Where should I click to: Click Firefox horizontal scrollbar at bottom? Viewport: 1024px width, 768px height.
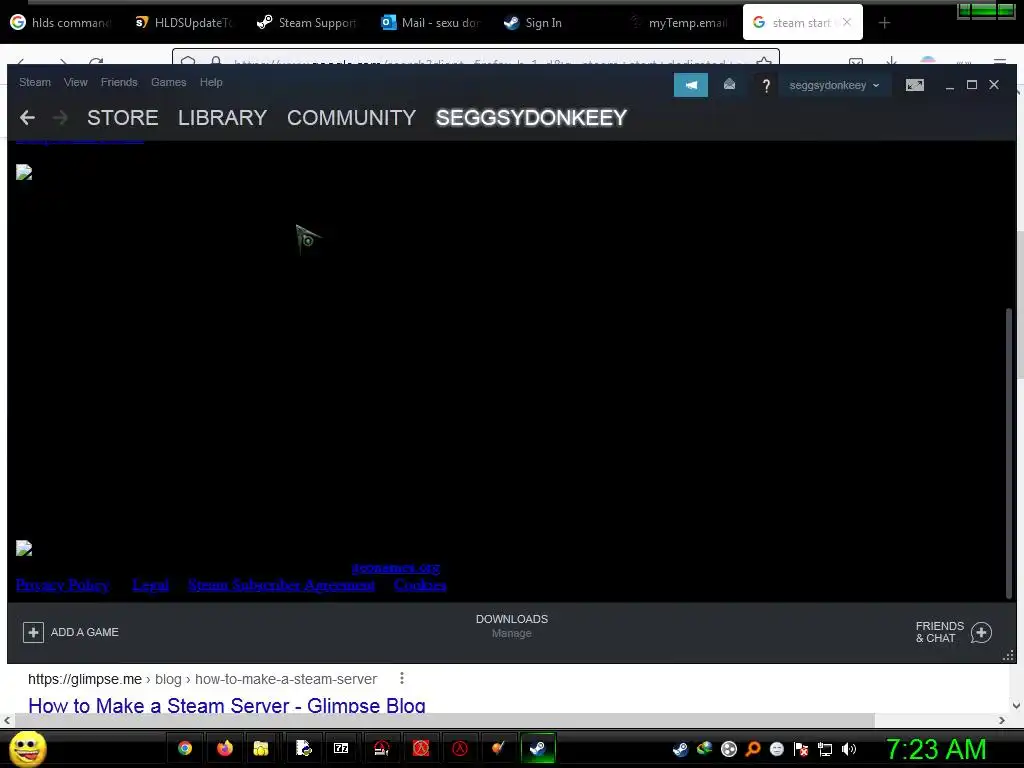[x=444, y=720]
